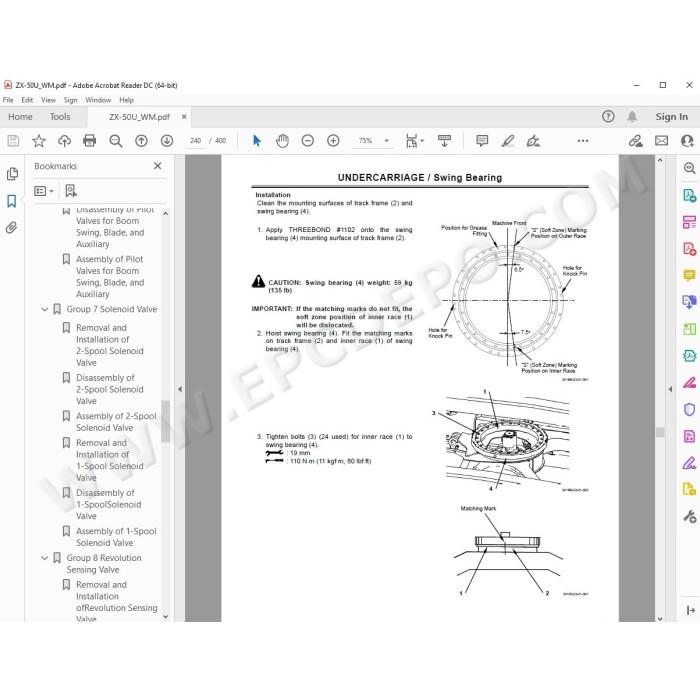The image size is (700, 700).
Task: Open Assembly of 1-Spool Solenoid Valve bookmark
Action: 116,537
